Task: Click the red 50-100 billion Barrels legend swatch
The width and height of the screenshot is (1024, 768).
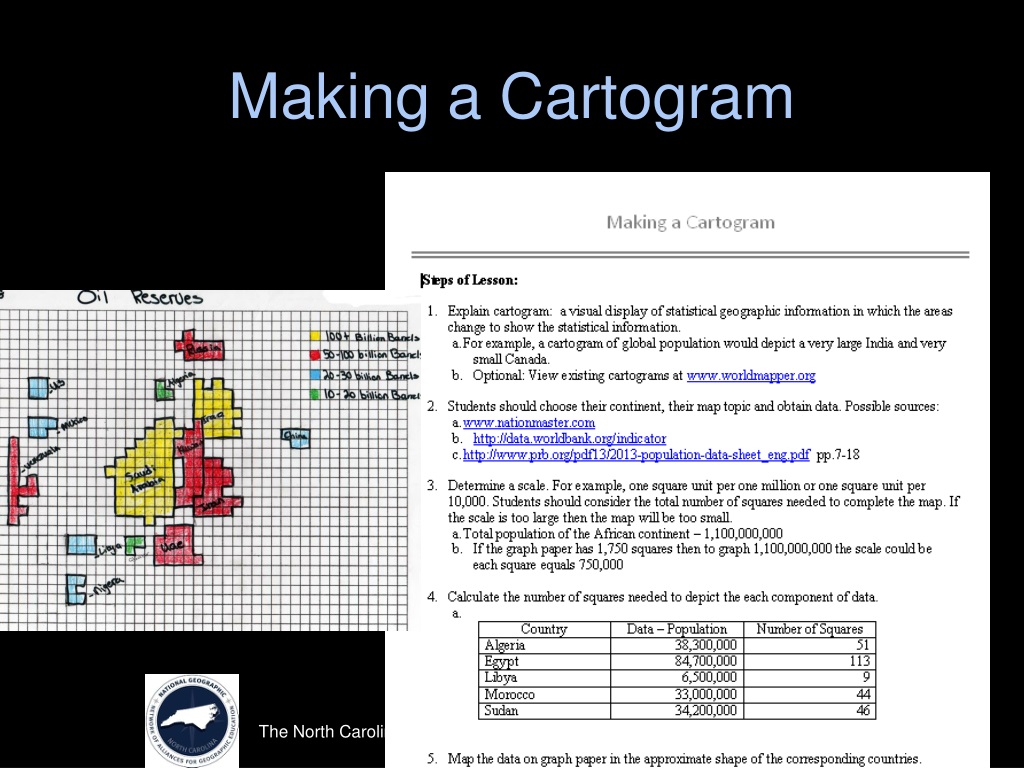Action: click(x=315, y=355)
